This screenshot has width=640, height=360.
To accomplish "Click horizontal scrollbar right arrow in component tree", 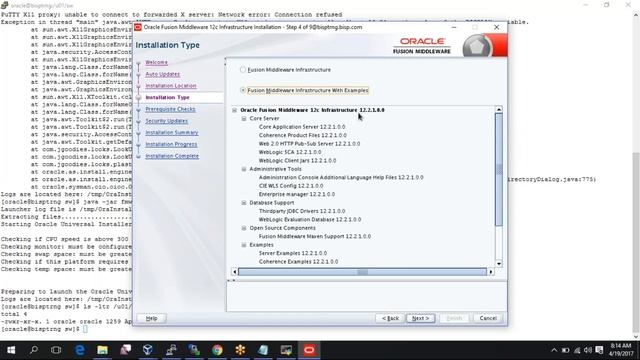I will 491,272.
